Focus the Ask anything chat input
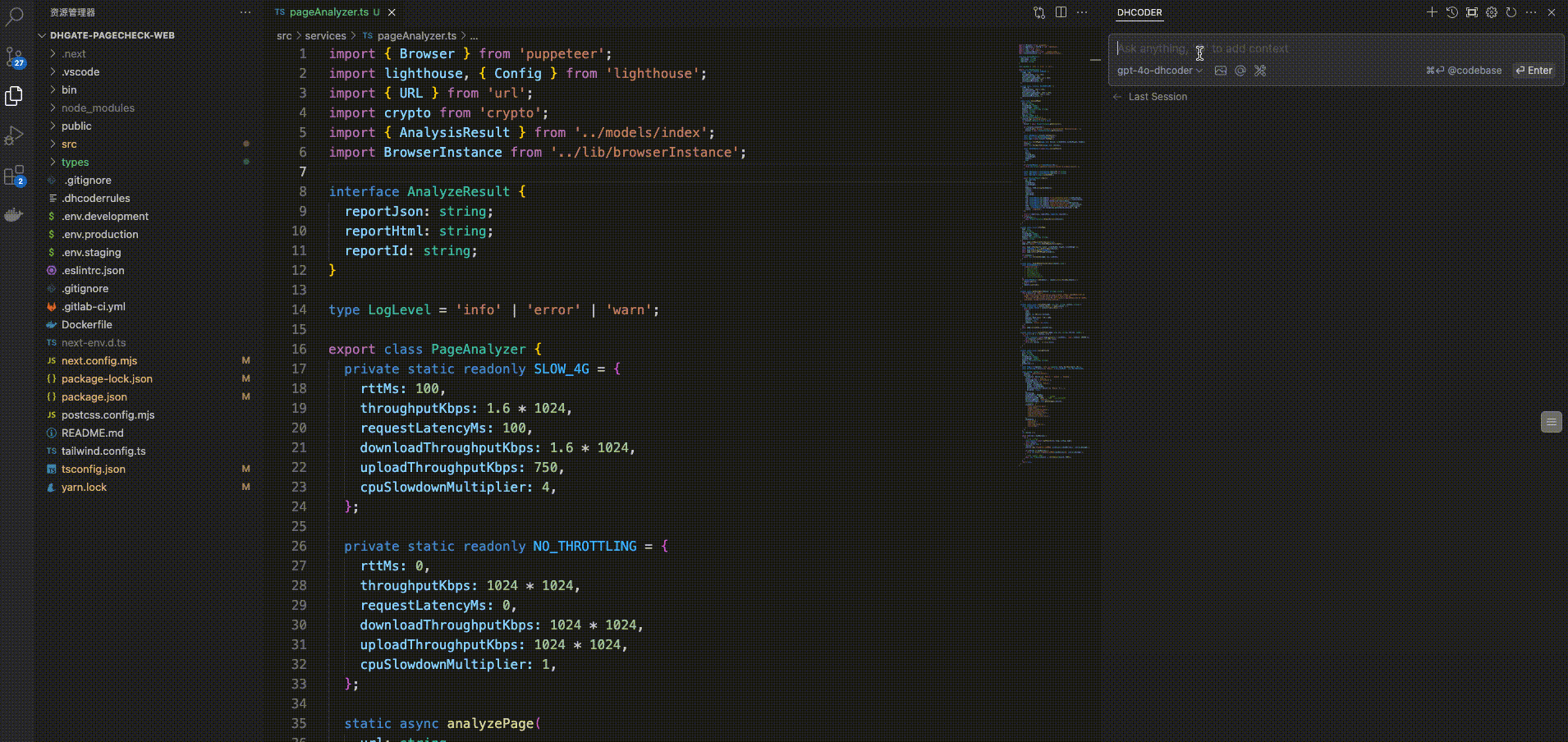This screenshot has height=742, width=1568. pyautogui.click(x=1336, y=48)
